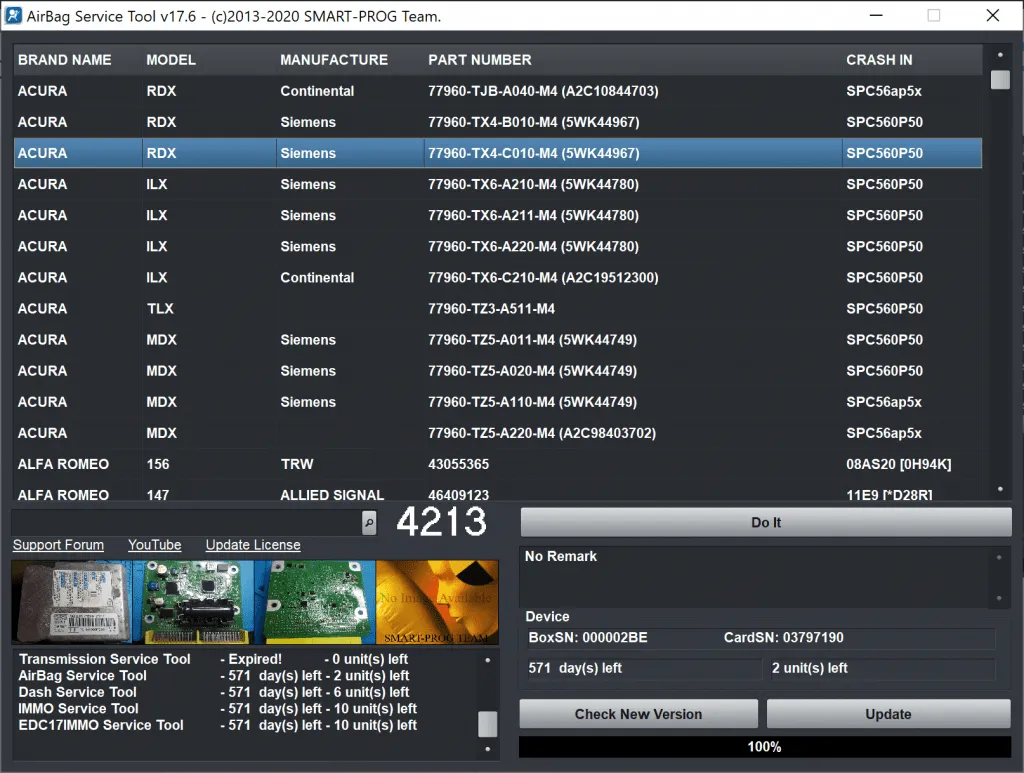
Task: Open the YouTube link
Action: click(x=154, y=545)
